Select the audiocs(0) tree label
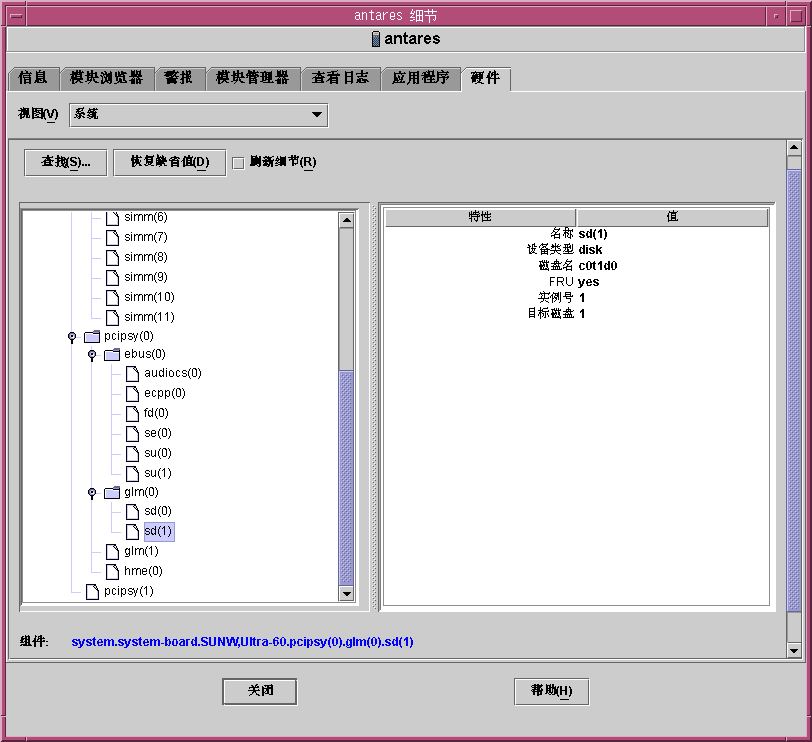Image resolution: width=812 pixels, height=742 pixels. (173, 373)
